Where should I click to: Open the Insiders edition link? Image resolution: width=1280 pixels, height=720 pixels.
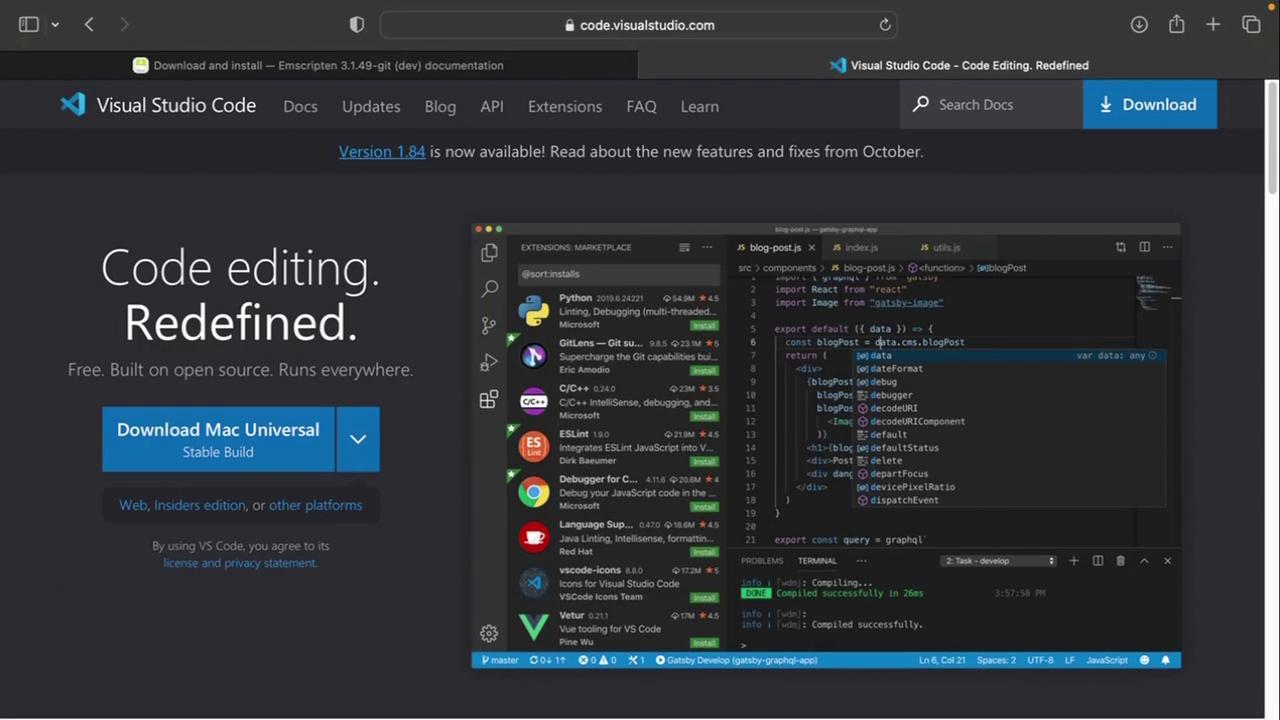tap(199, 505)
